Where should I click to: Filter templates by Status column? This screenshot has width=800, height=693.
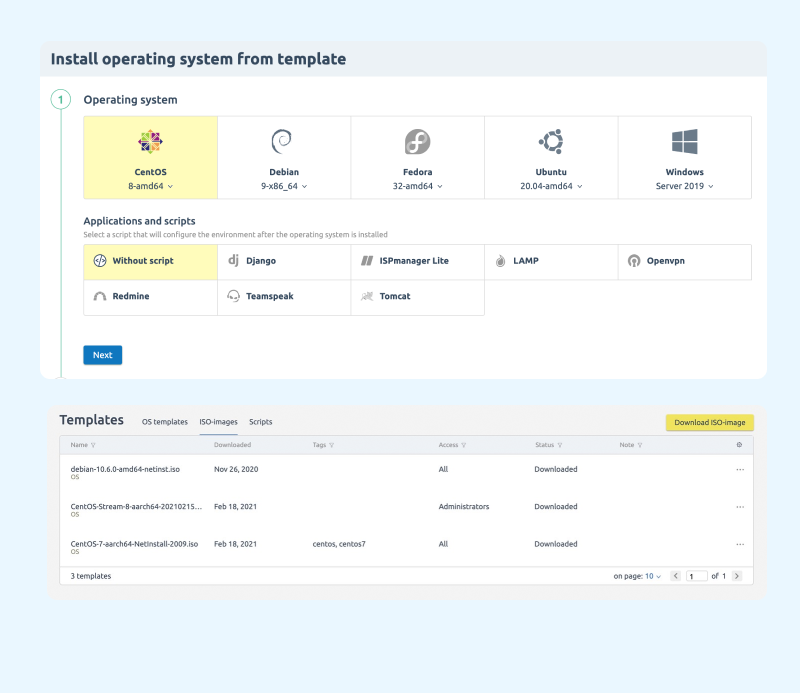(x=560, y=445)
